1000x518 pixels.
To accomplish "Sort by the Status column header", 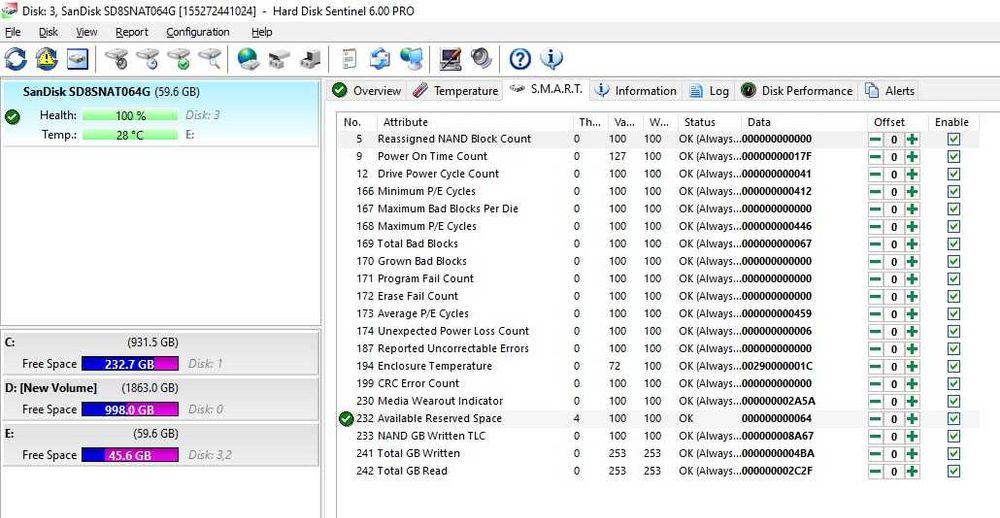I will (x=709, y=122).
